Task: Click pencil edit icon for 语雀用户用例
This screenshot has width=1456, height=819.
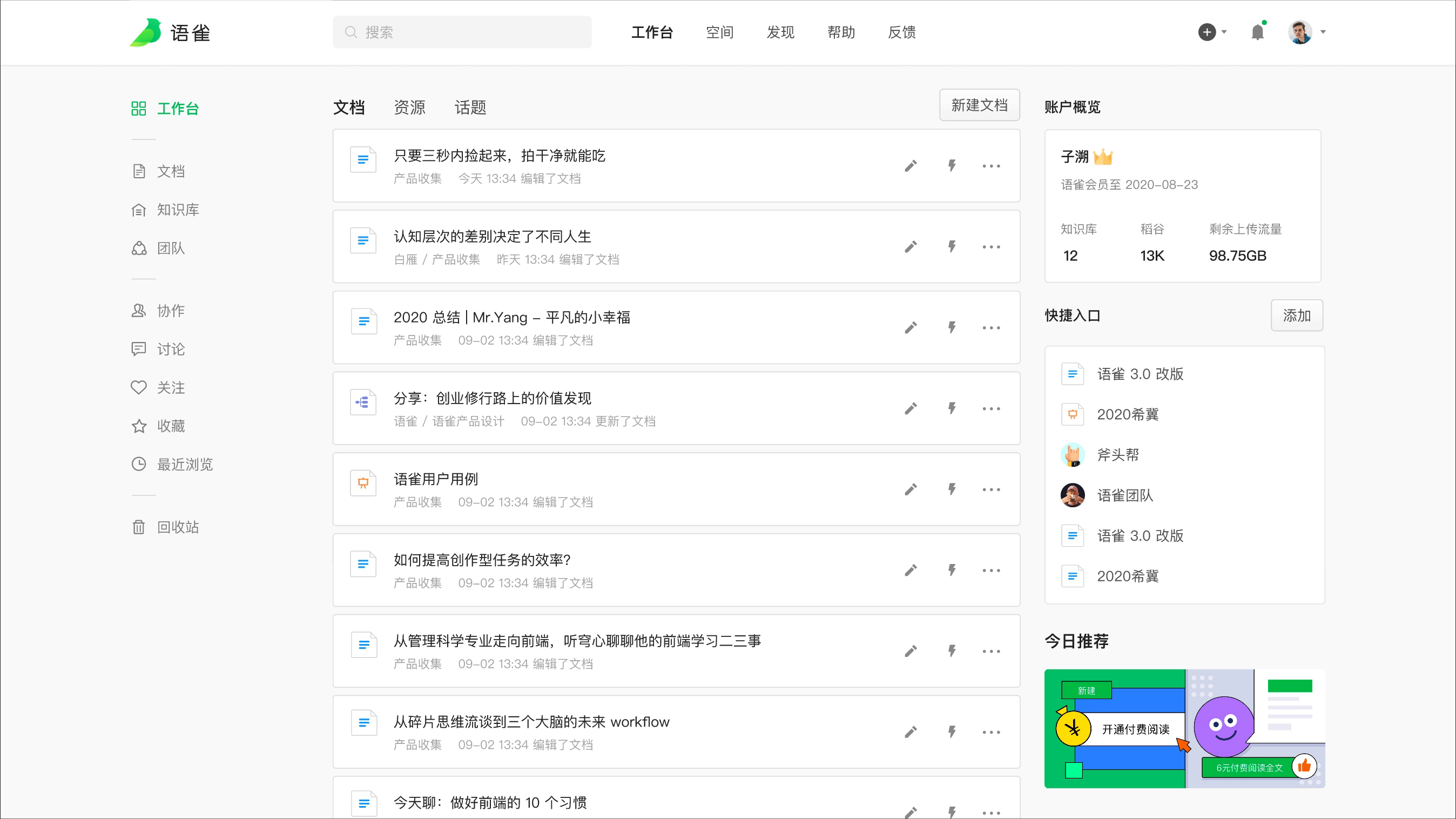Action: coord(911,489)
